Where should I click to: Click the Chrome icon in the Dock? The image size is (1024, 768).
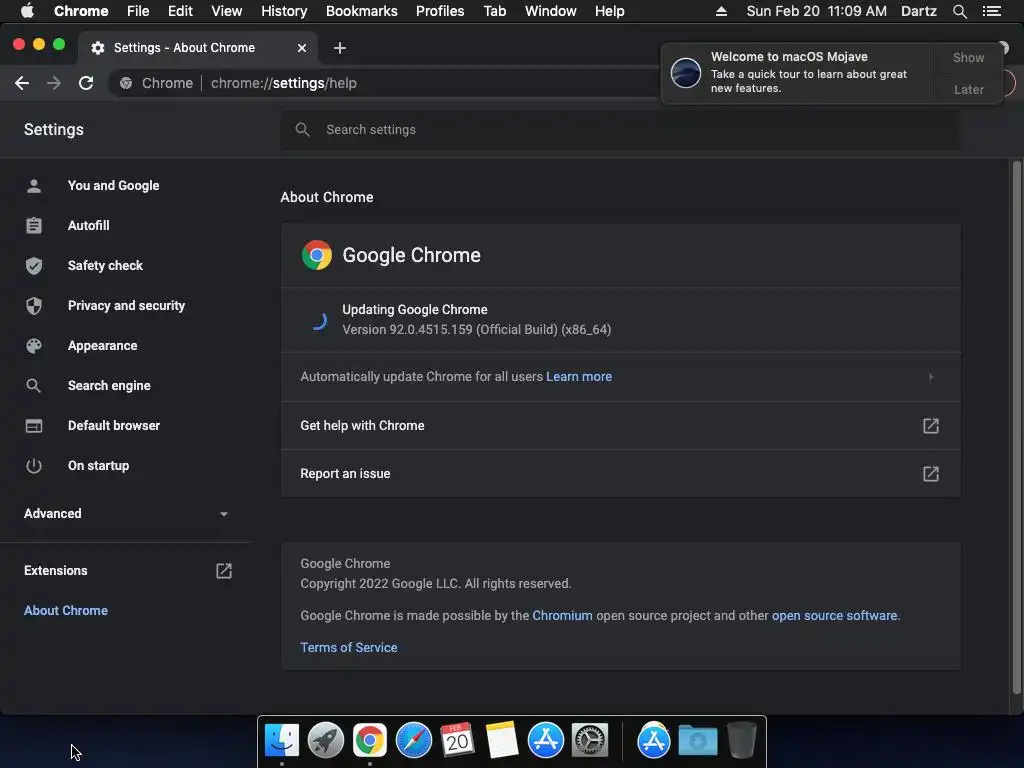click(x=370, y=740)
